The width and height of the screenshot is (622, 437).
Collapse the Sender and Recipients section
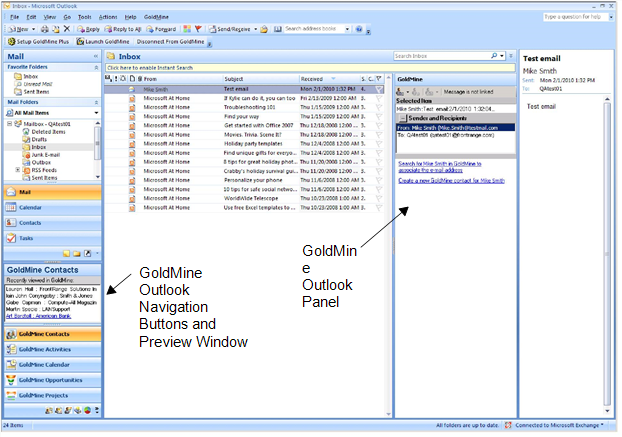tap(403, 118)
